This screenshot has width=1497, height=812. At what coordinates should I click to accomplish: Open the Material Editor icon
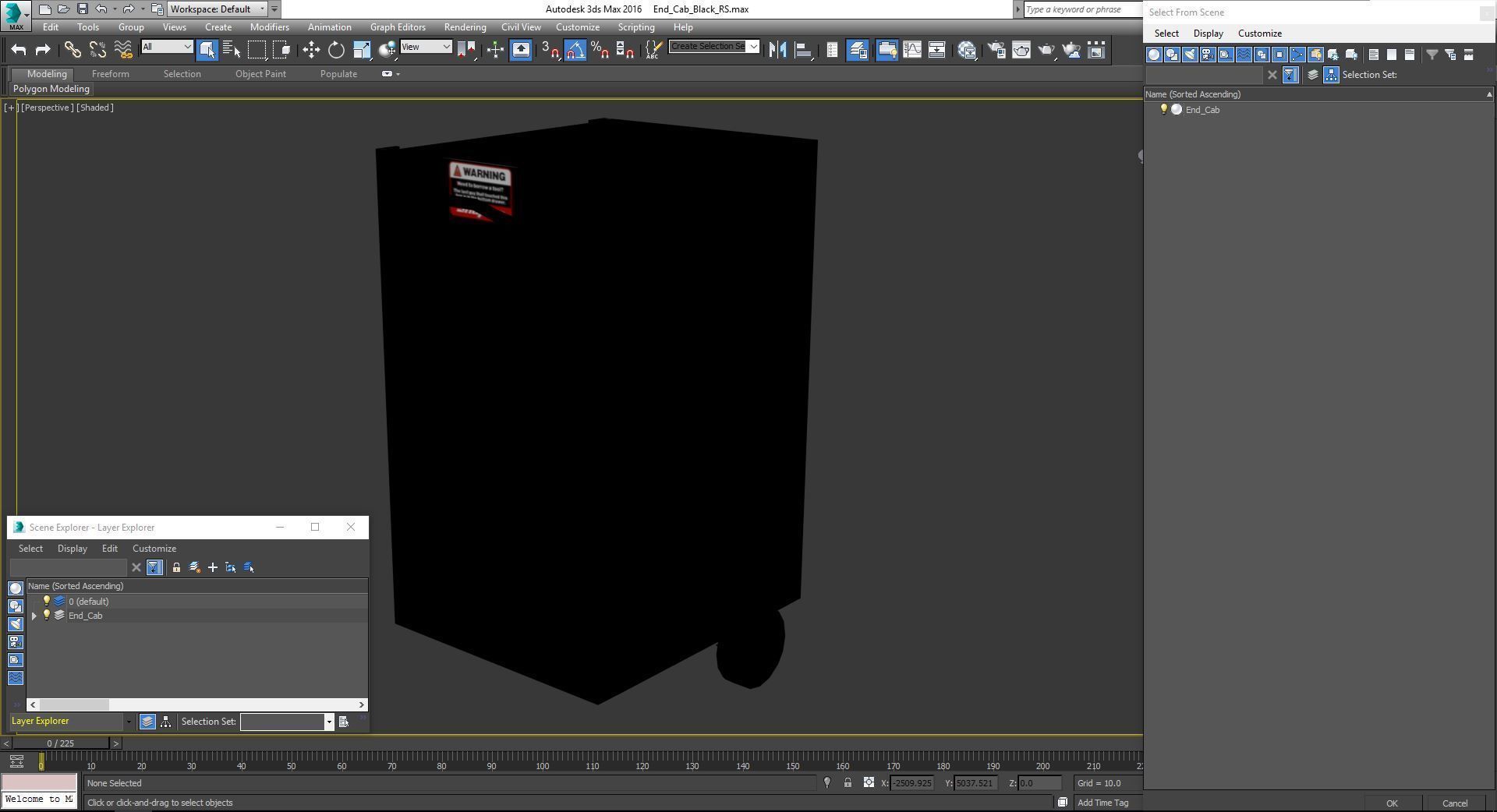(967, 50)
